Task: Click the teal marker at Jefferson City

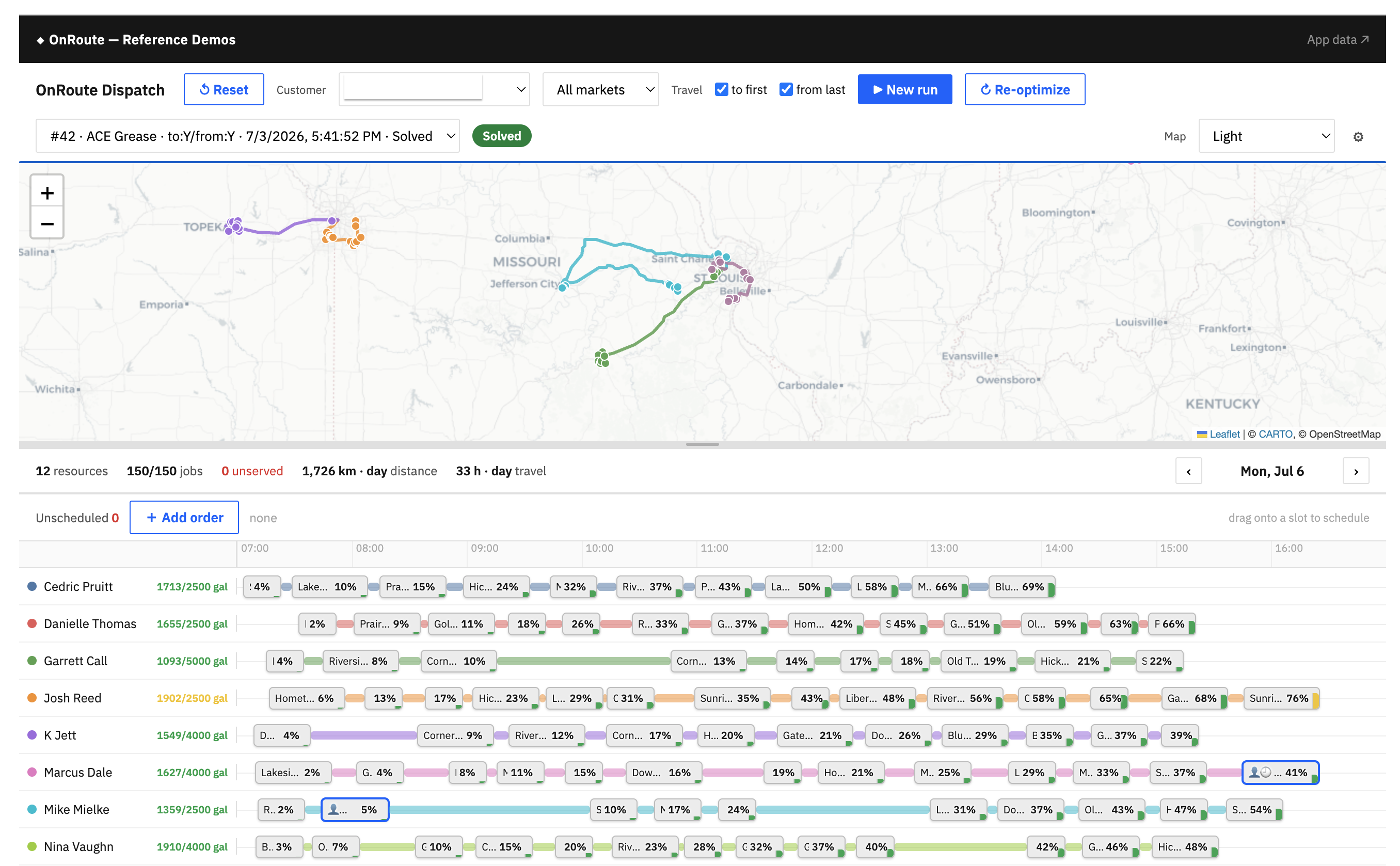Action: [563, 286]
